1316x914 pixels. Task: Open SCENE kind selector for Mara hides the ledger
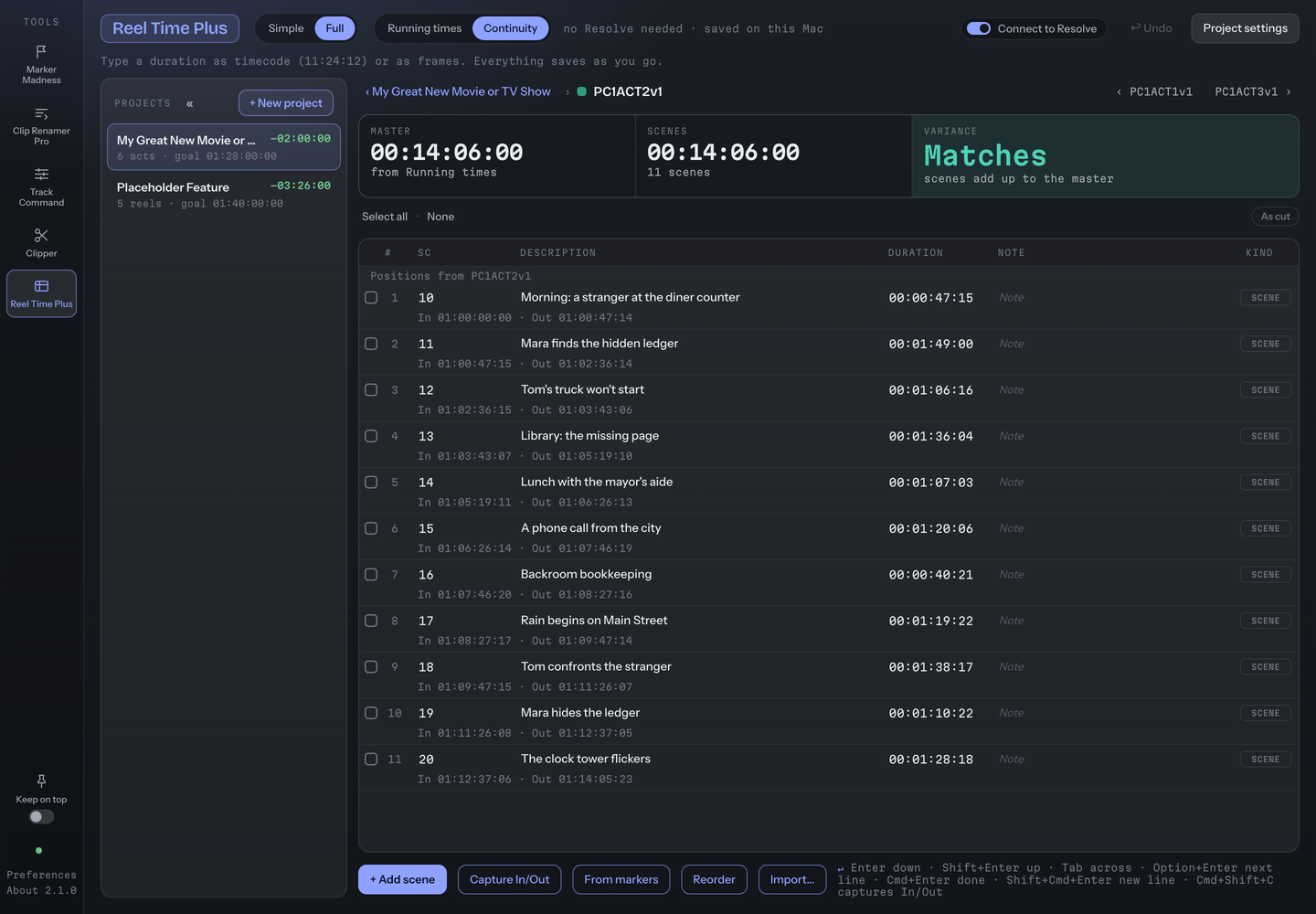point(1265,713)
